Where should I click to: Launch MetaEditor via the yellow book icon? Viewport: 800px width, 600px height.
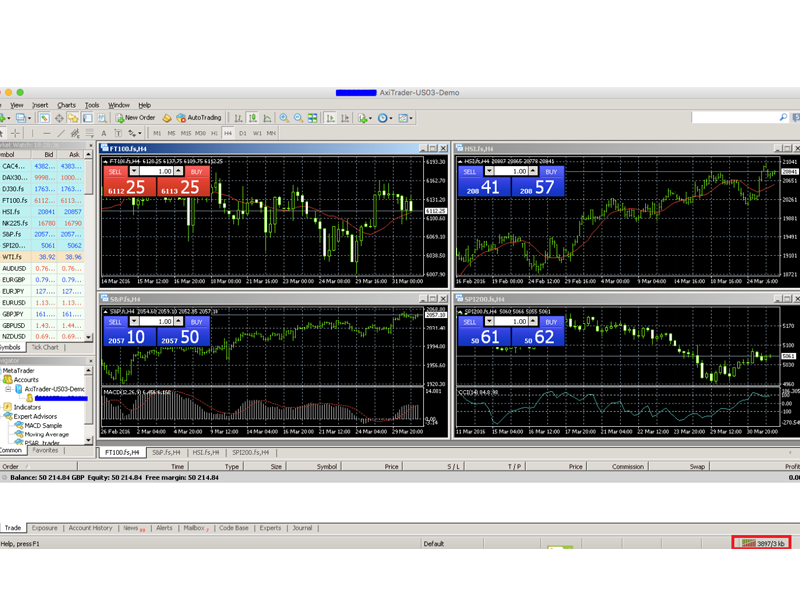point(166,118)
